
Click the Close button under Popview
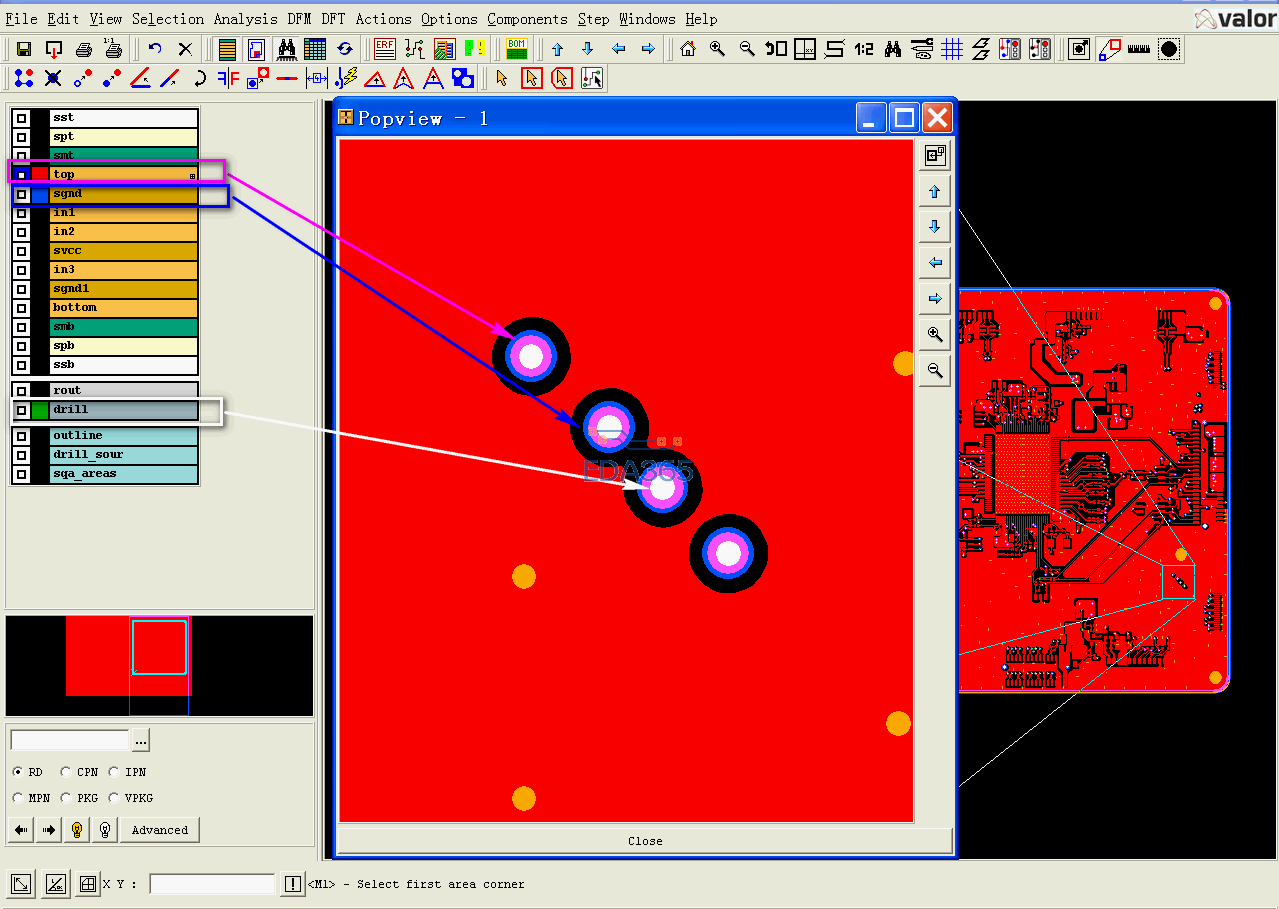click(x=645, y=841)
